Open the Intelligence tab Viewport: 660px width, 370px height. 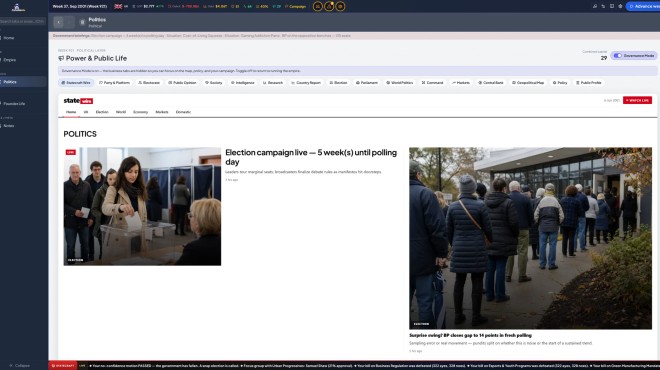[243, 83]
